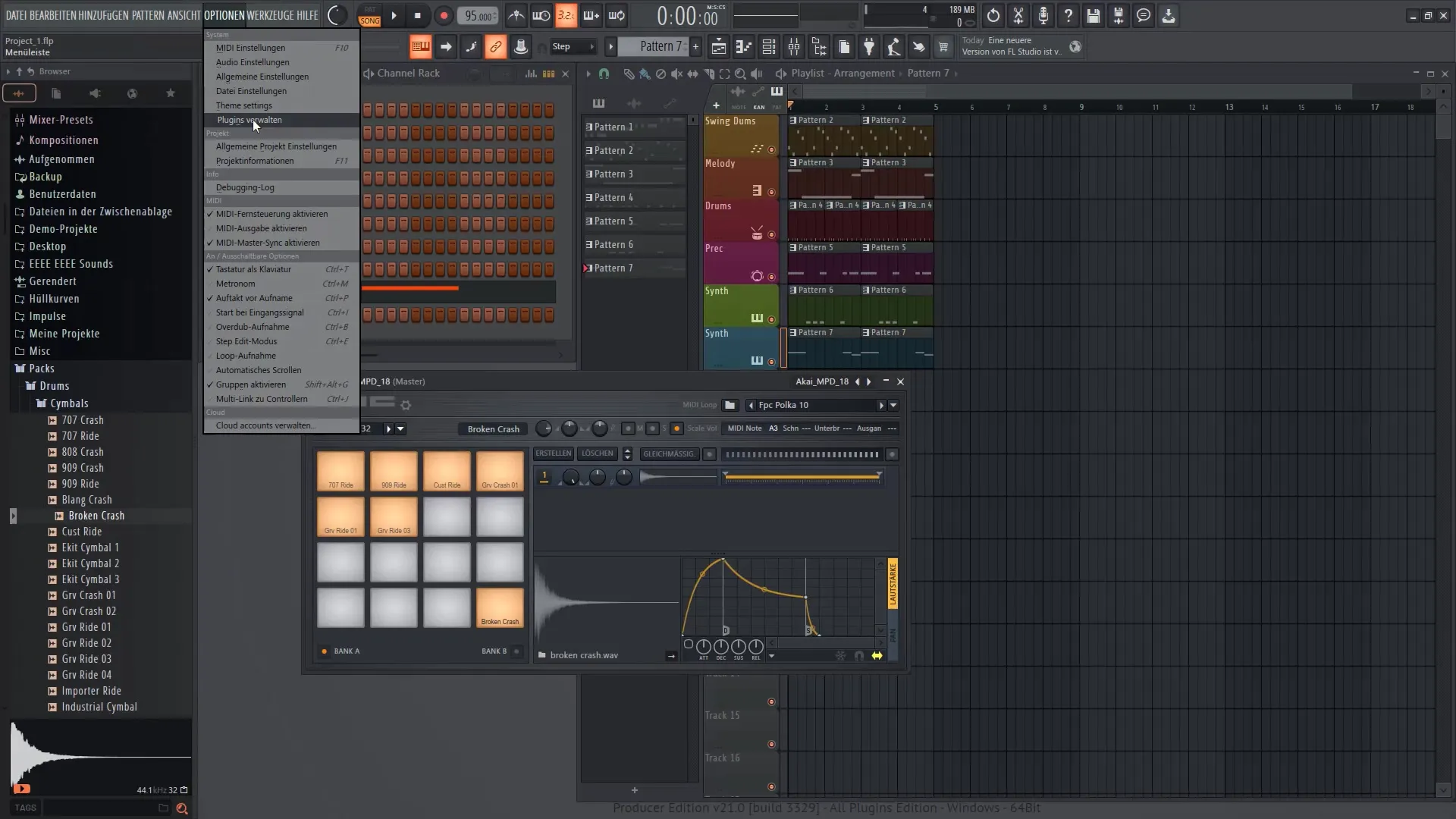
Task: Click the GLEICHMÄSSIG button in FPC
Action: coord(668,454)
